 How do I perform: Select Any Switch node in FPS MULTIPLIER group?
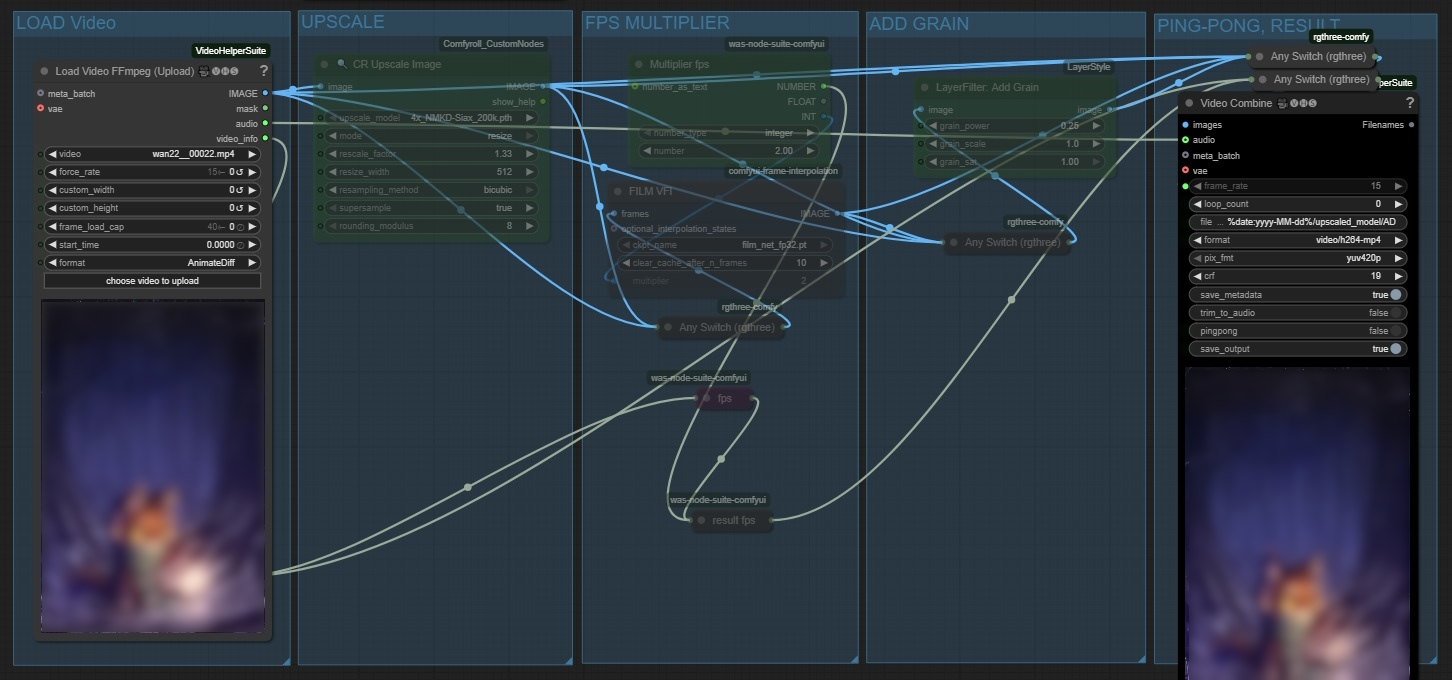(x=722, y=327)
